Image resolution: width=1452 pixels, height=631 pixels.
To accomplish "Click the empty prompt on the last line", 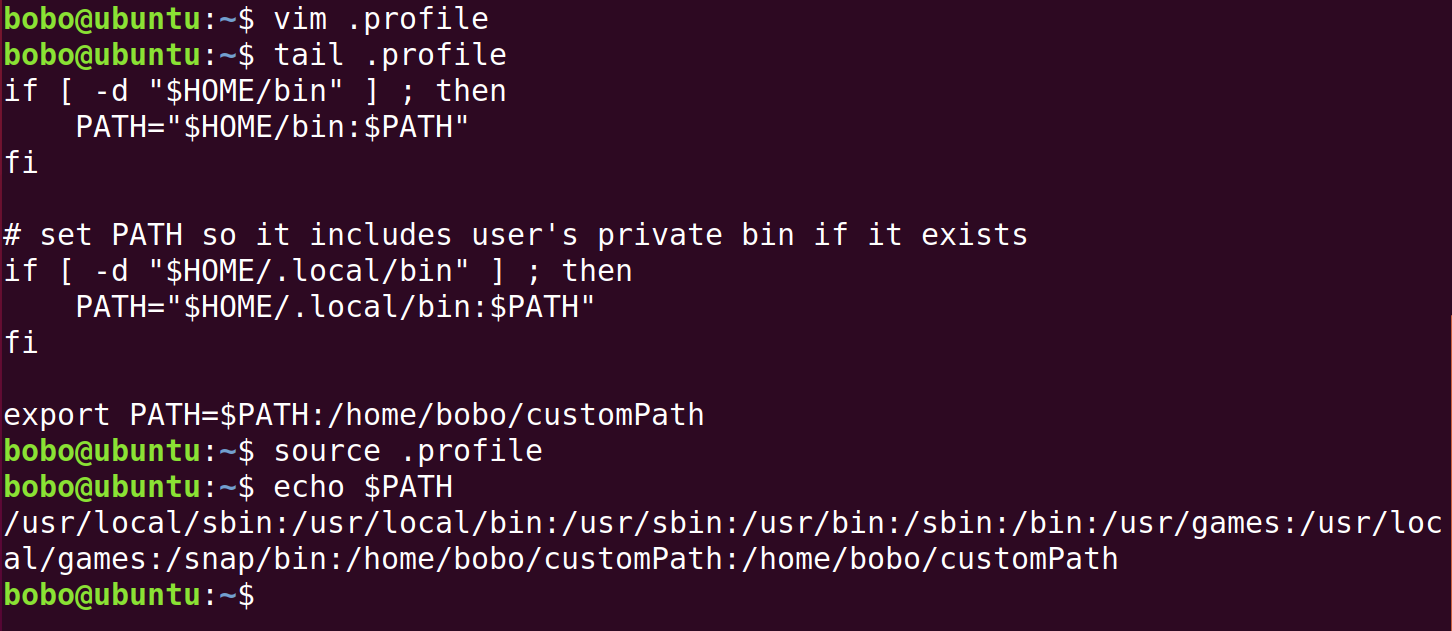I will click(x=129, y=595).
